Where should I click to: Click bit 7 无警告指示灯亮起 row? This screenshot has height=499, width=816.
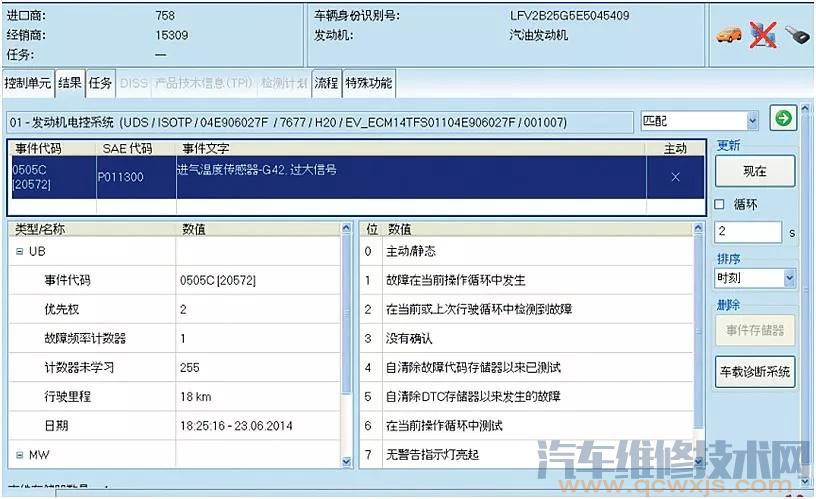point(526,455)
